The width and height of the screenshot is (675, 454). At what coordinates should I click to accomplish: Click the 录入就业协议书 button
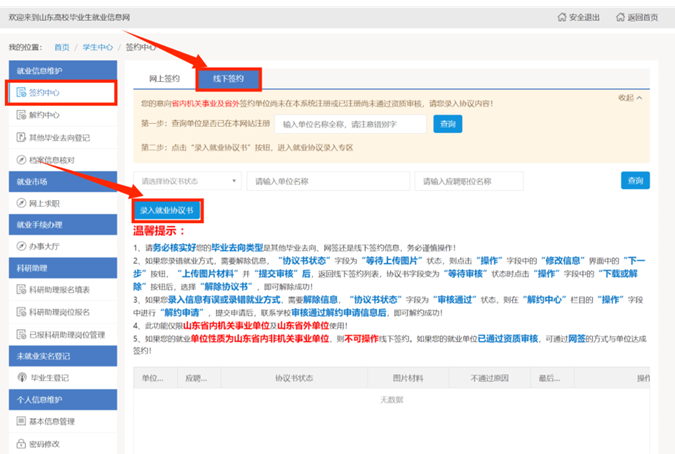[x=169, y=211]
